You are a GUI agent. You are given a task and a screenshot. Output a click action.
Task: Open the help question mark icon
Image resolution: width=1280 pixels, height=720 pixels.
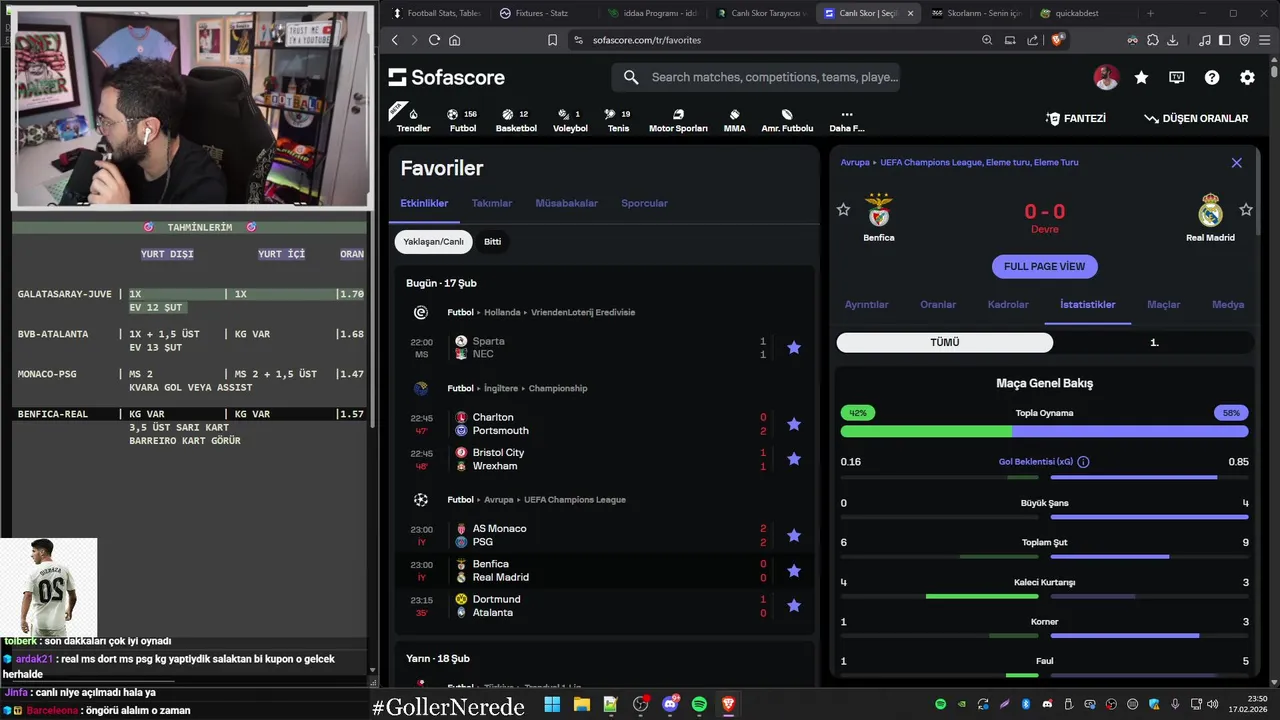(x=1212, y=77)
